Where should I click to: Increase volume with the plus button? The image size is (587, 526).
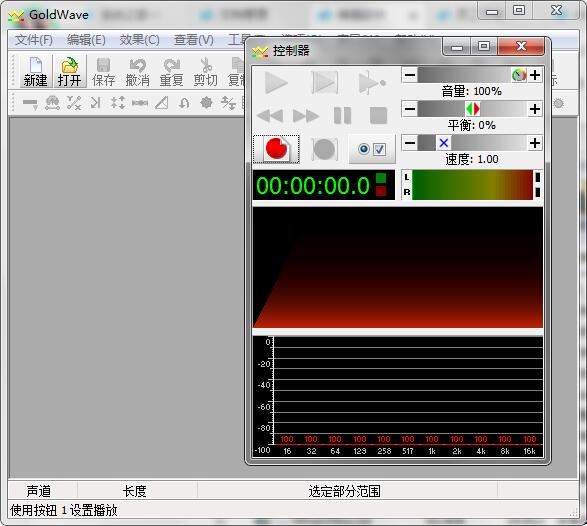pyautogui.click(x=535, y=75)
